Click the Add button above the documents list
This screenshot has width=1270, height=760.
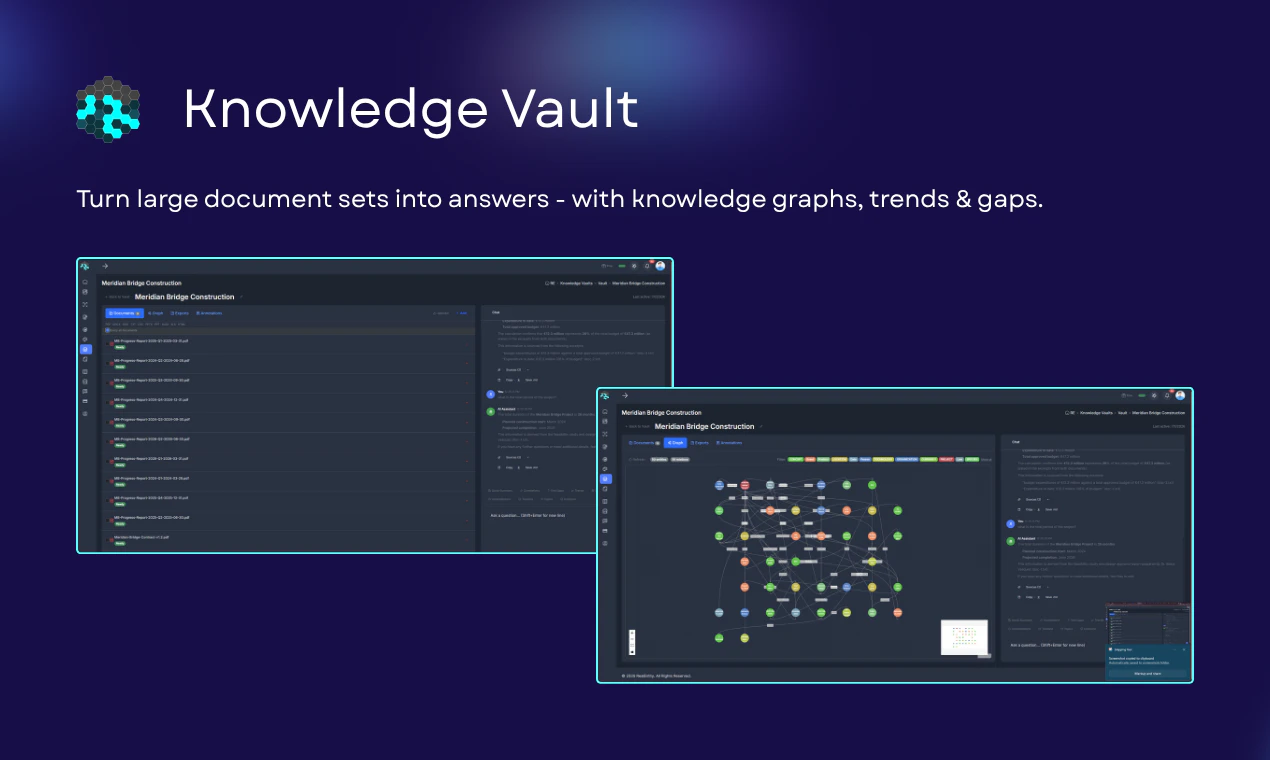click(x=462, y=313)
